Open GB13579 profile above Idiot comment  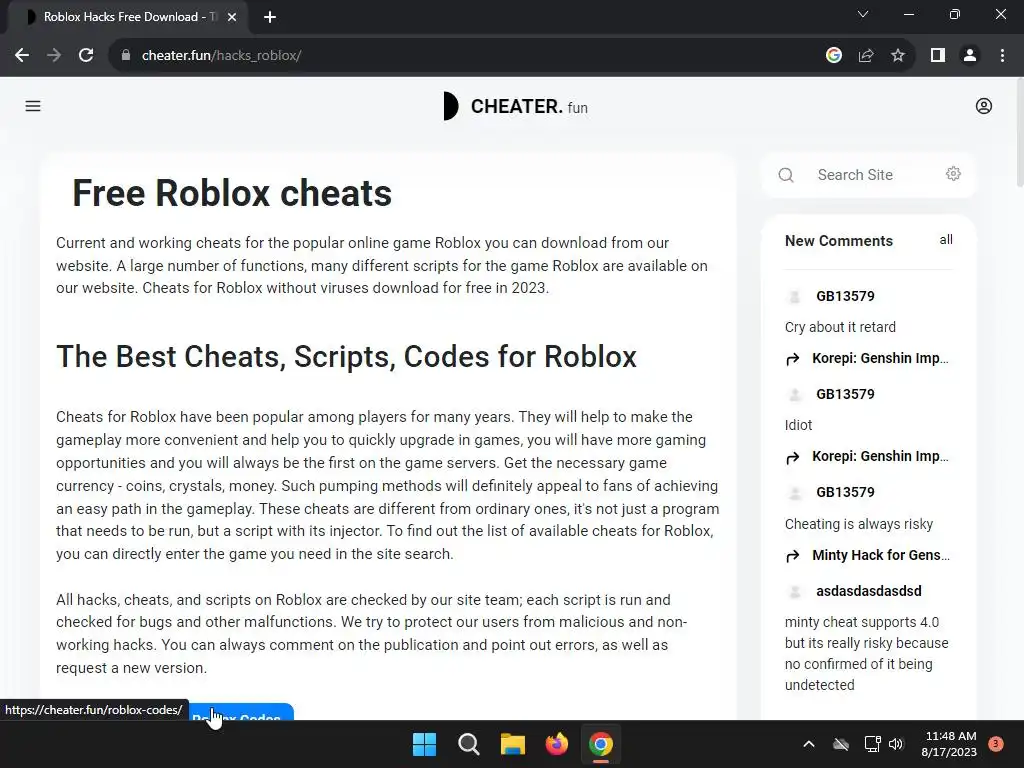[845, 394]
